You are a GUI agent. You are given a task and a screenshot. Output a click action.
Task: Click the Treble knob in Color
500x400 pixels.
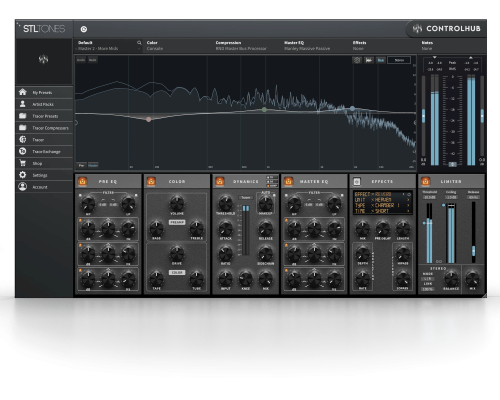click(x=197, y=229)
